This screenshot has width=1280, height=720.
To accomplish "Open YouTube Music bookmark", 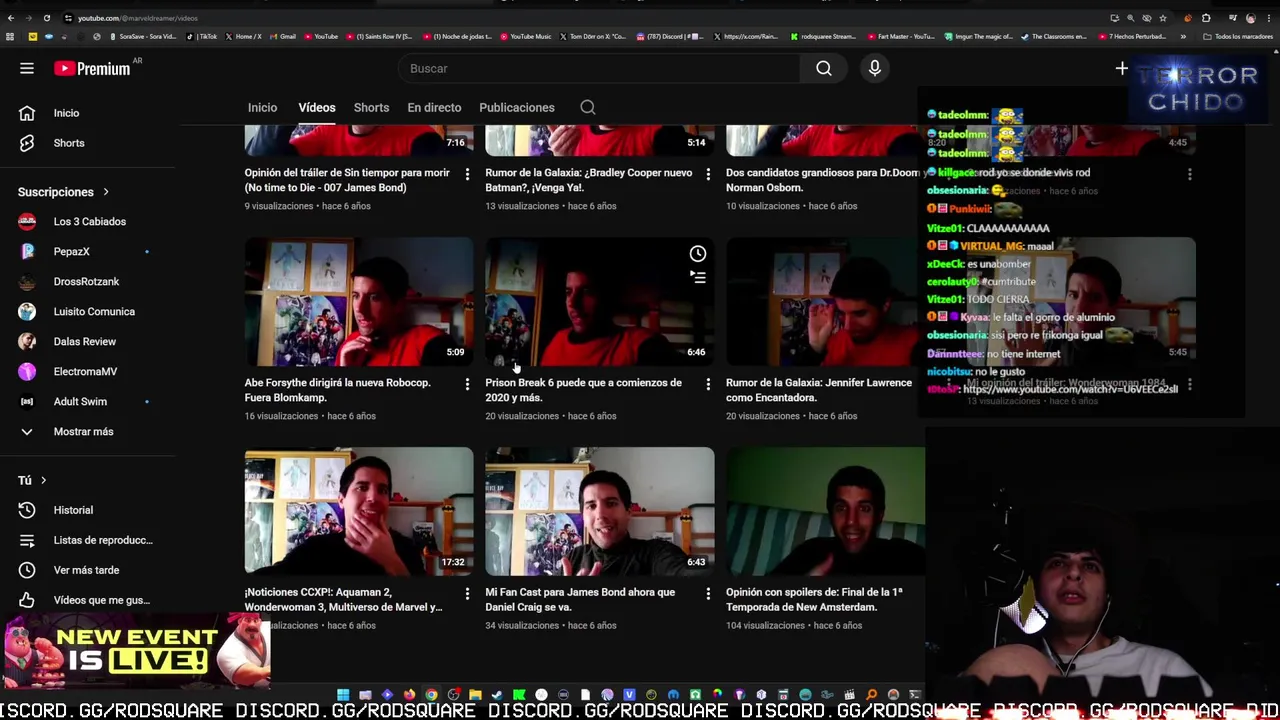I will pyautogui.click(x=526, y=37).
